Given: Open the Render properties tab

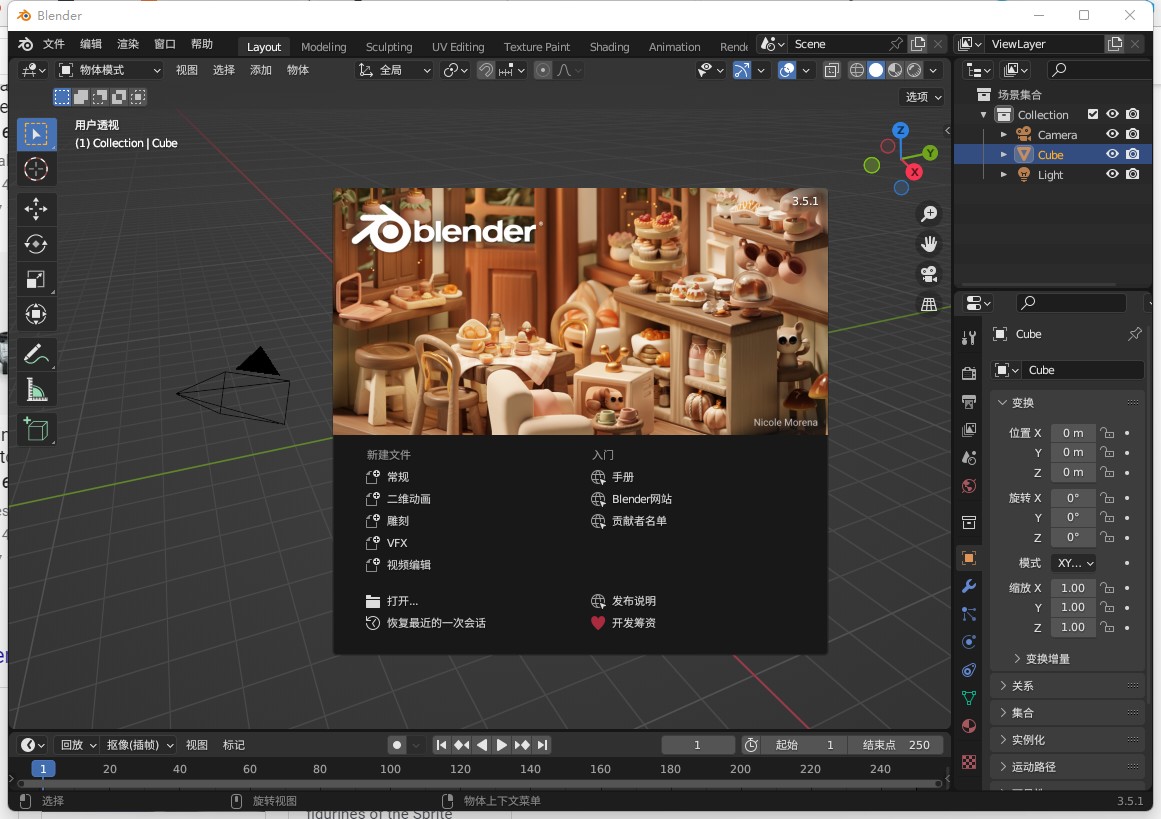Looking at the screenshot, I should (x=968, y=373).
